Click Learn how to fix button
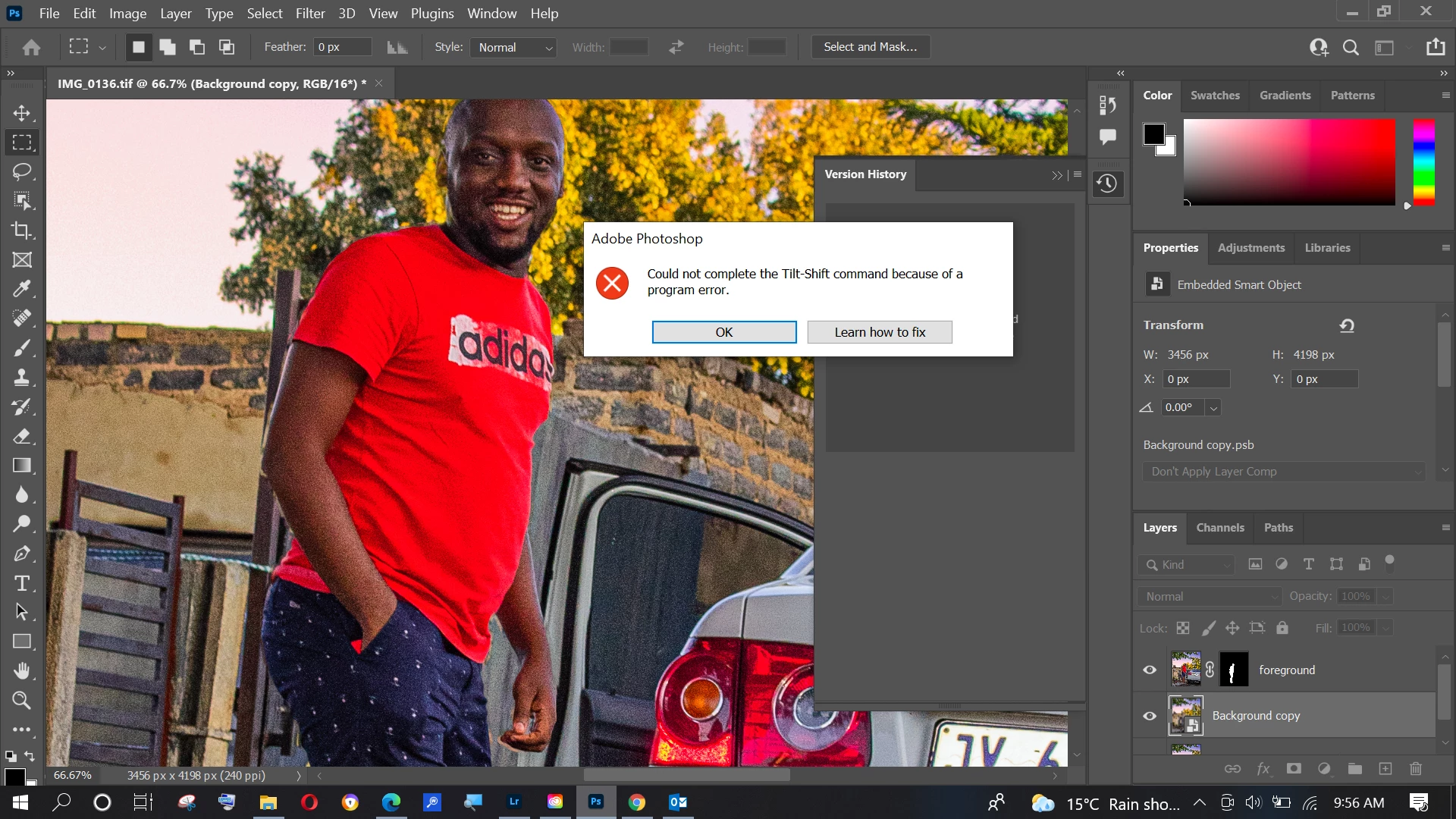The image size is (1456, 819). point(879,332)
